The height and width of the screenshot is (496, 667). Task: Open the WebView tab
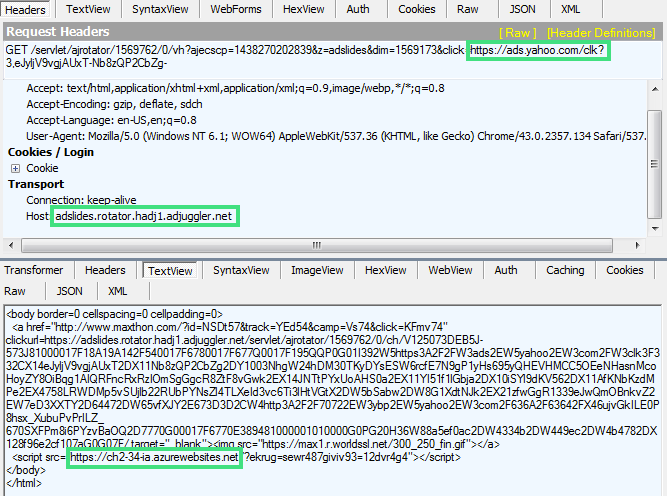450,270
